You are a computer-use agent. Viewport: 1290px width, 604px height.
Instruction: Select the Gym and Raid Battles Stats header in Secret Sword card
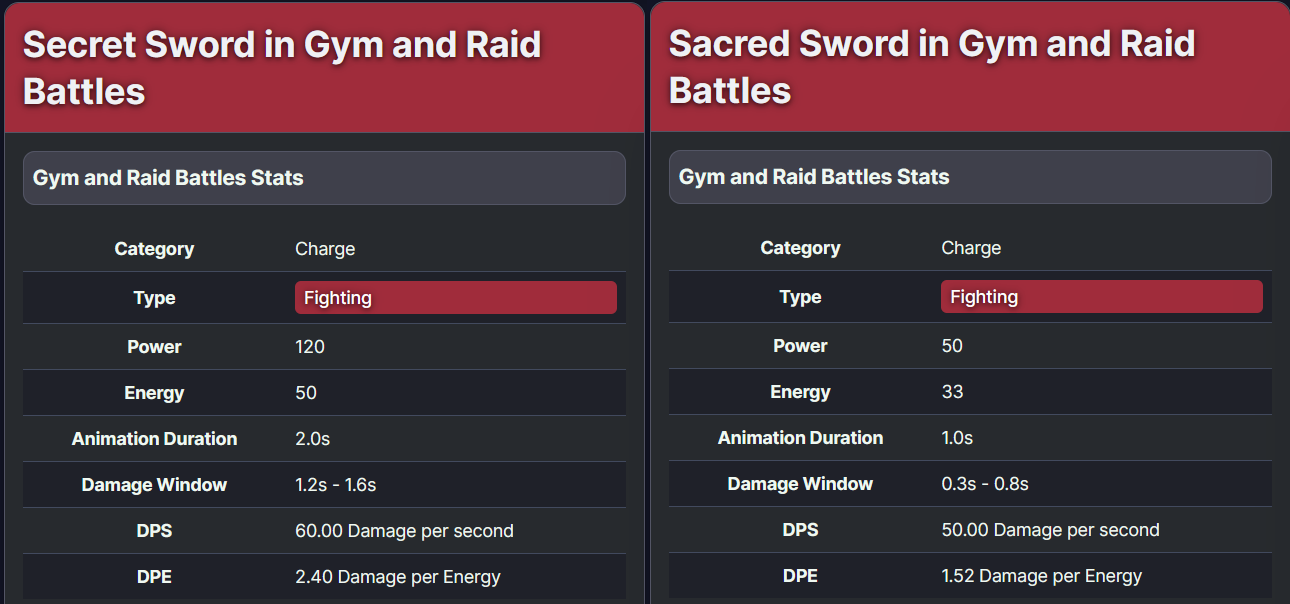click(x=324, y=178)
